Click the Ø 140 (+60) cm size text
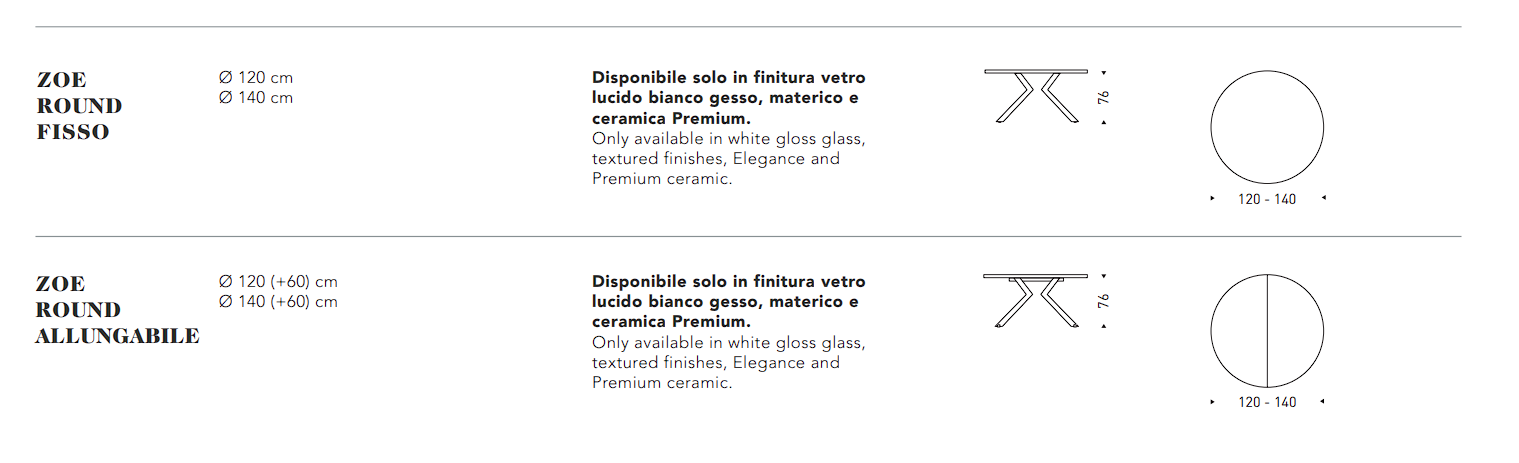The height and width of the screenshot is (463, 1519). pyautogui.click(x=278, y=302)
